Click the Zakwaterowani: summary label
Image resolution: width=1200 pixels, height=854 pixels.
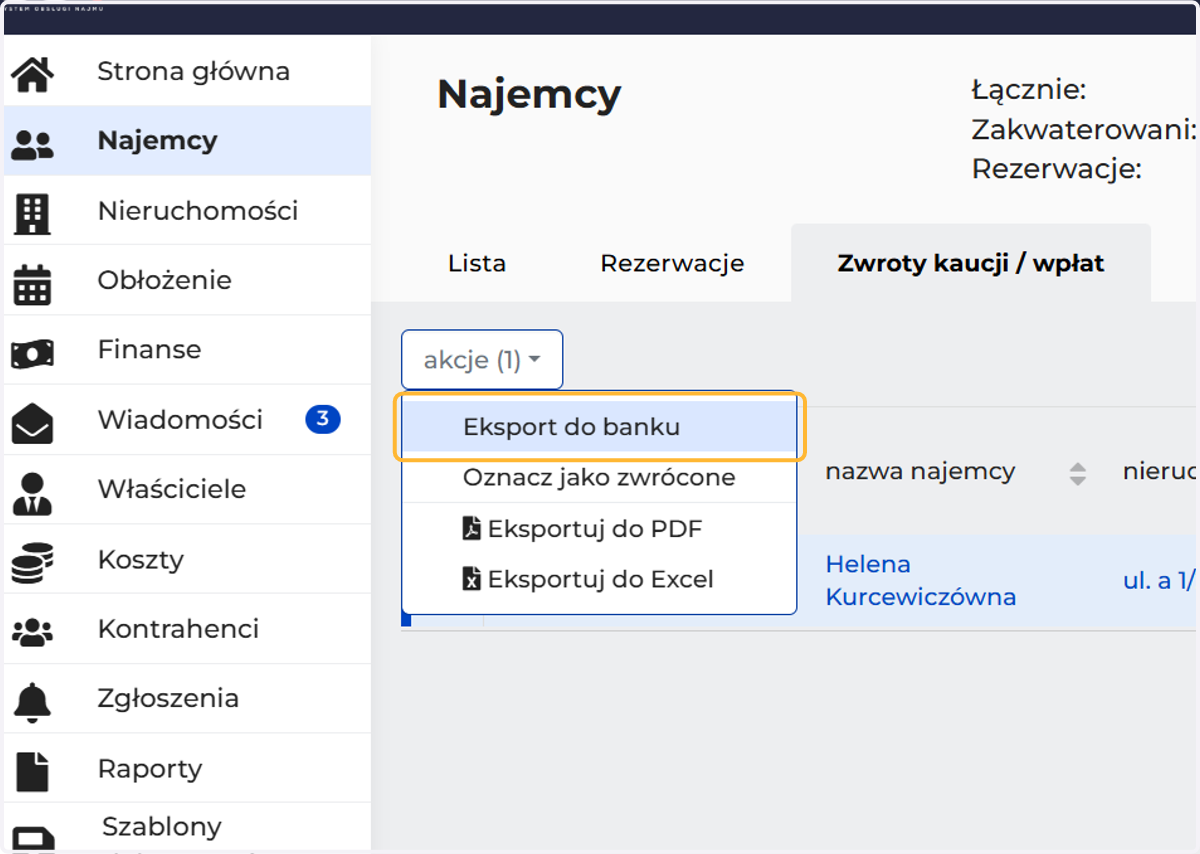1084,130
